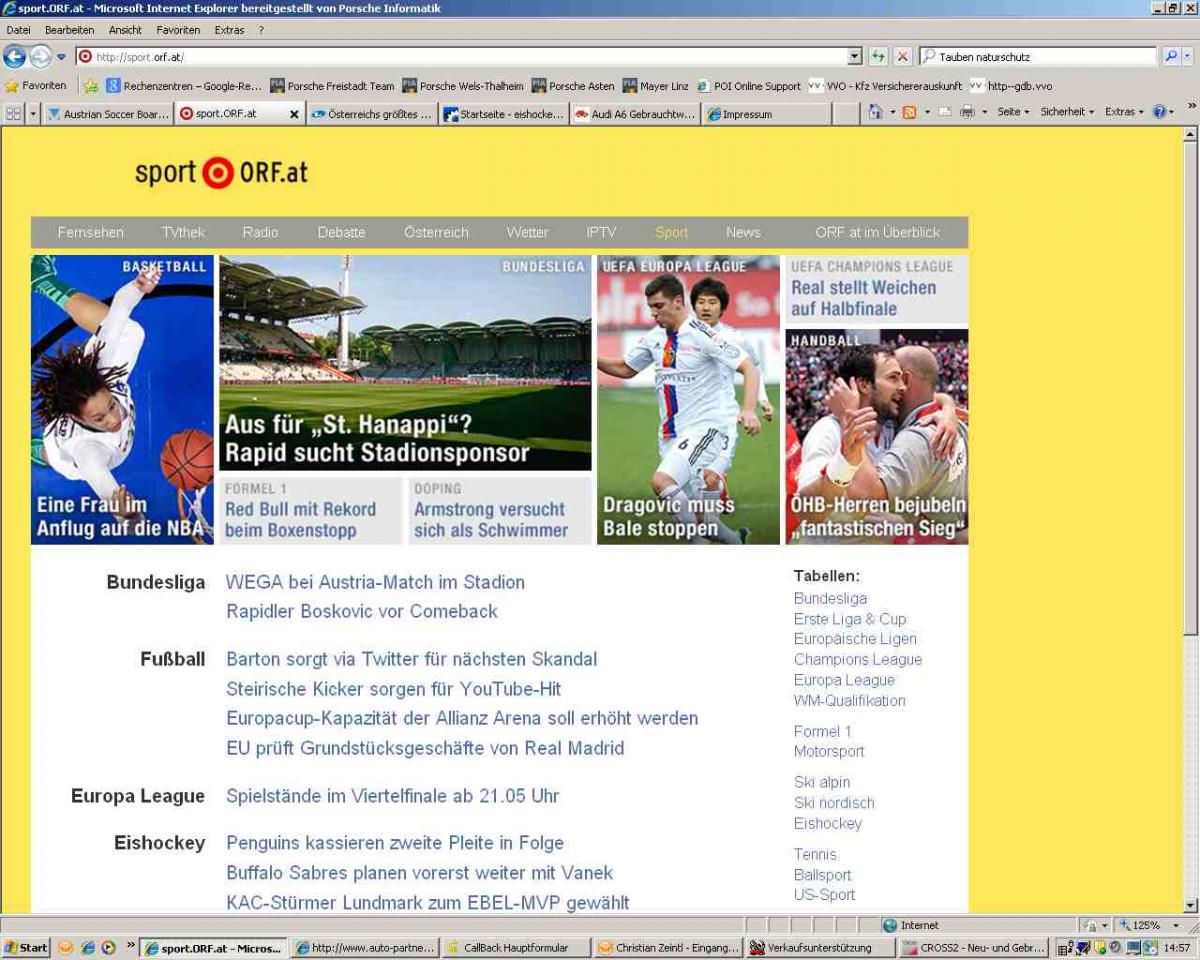Refresh the page with the green arrows icon

click(878, 57)
